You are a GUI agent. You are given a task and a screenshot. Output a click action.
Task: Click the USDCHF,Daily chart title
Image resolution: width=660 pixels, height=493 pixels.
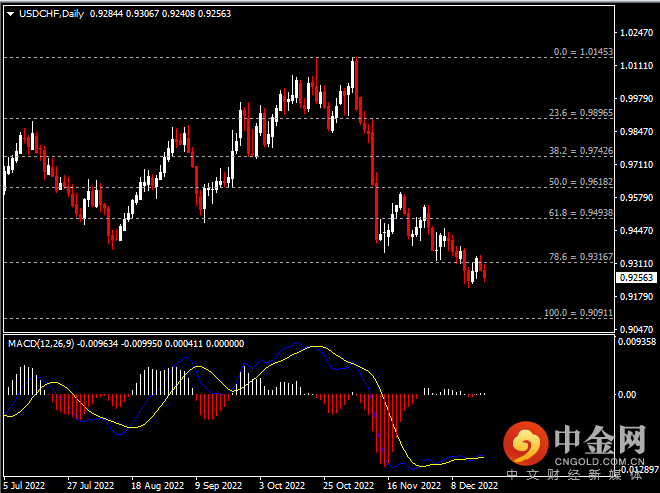click(x=51, y=15)
